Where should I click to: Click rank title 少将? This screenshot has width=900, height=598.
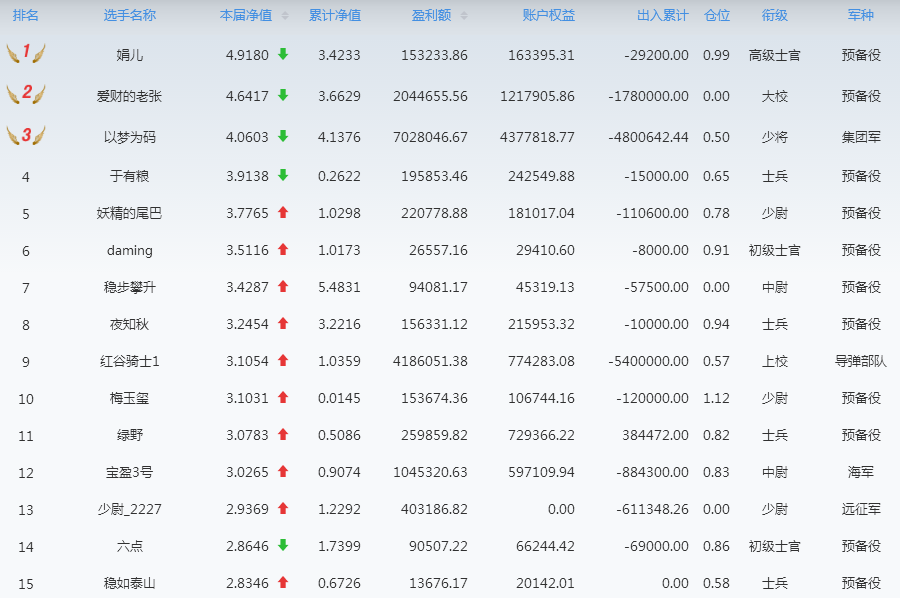coord(775,137)
